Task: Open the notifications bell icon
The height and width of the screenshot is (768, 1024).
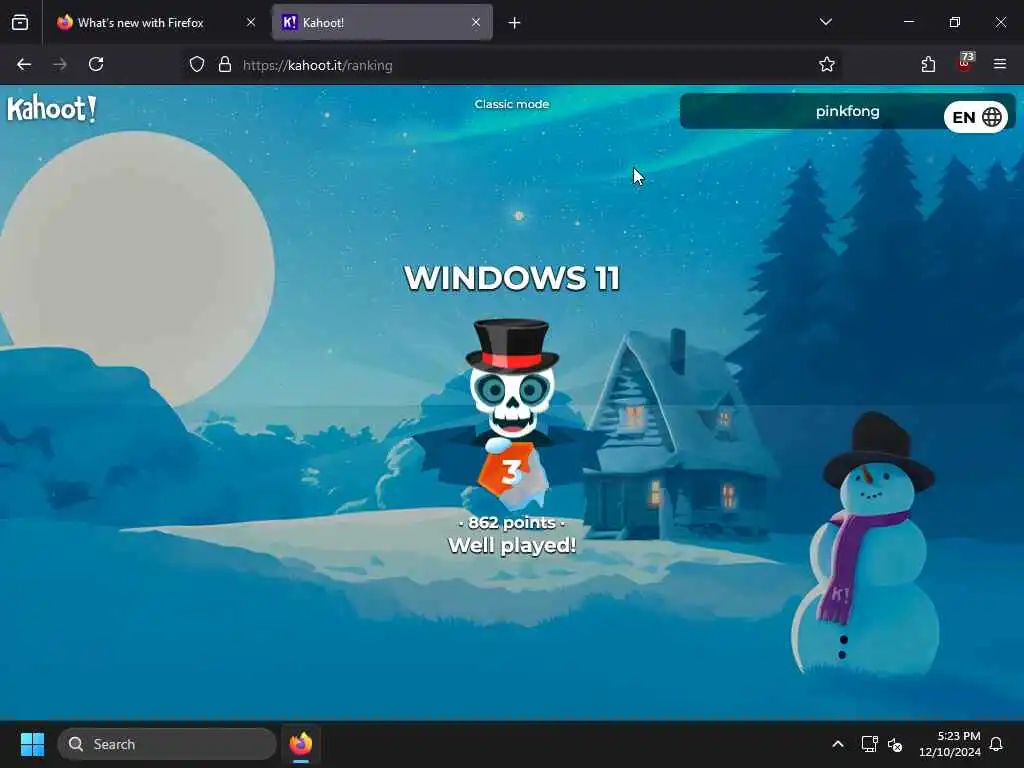Action: point(996,744)
